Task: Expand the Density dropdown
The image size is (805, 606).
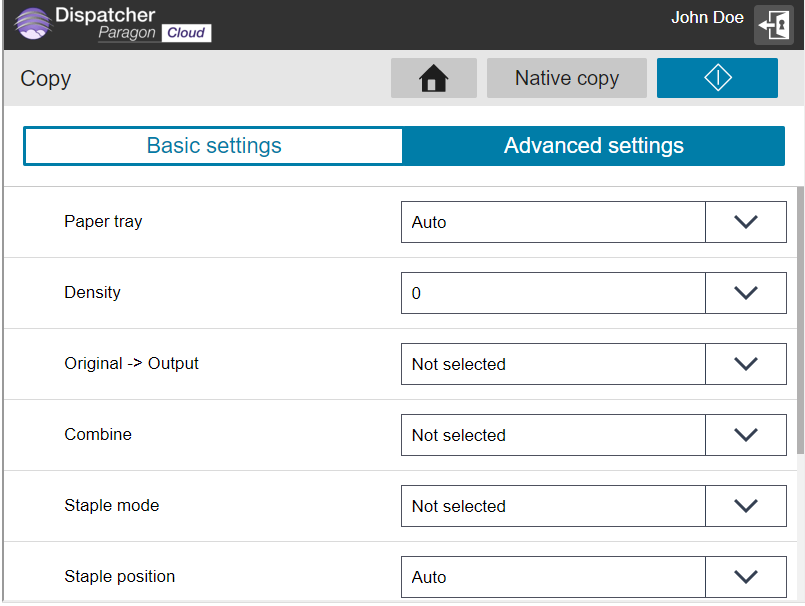Action: [746, 292]
